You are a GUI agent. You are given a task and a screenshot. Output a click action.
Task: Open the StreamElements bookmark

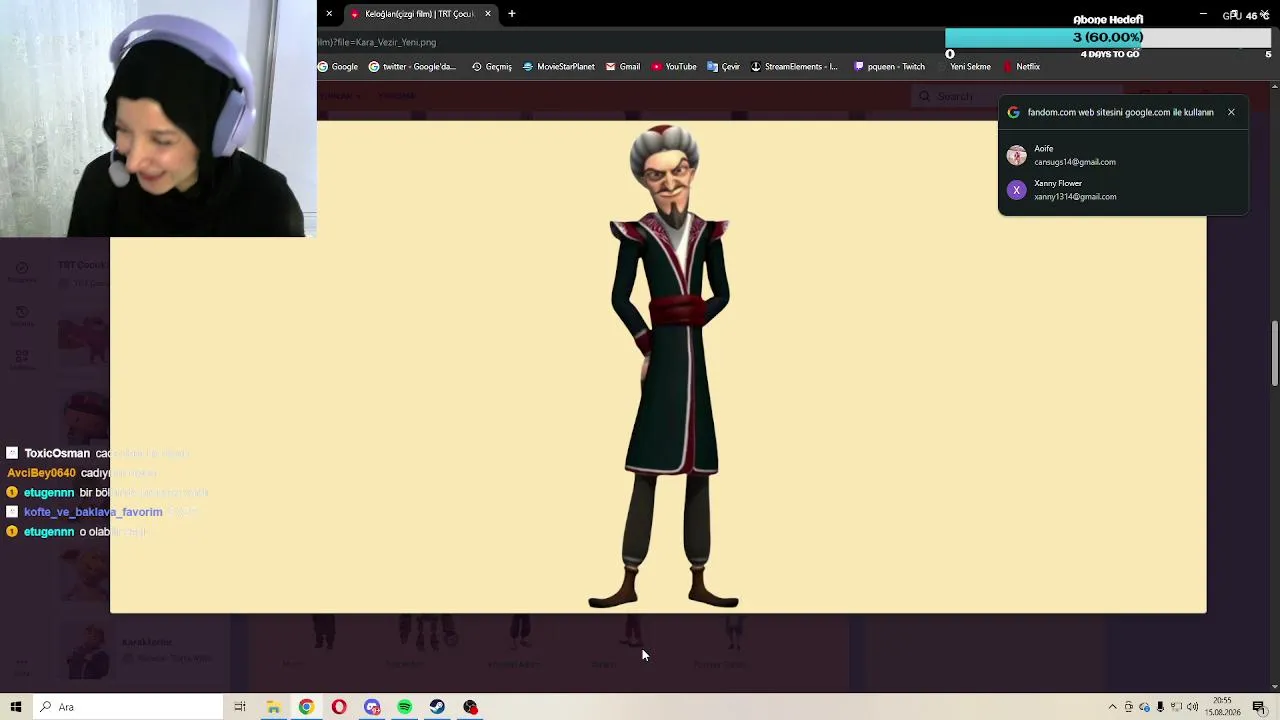click(794, 67)
